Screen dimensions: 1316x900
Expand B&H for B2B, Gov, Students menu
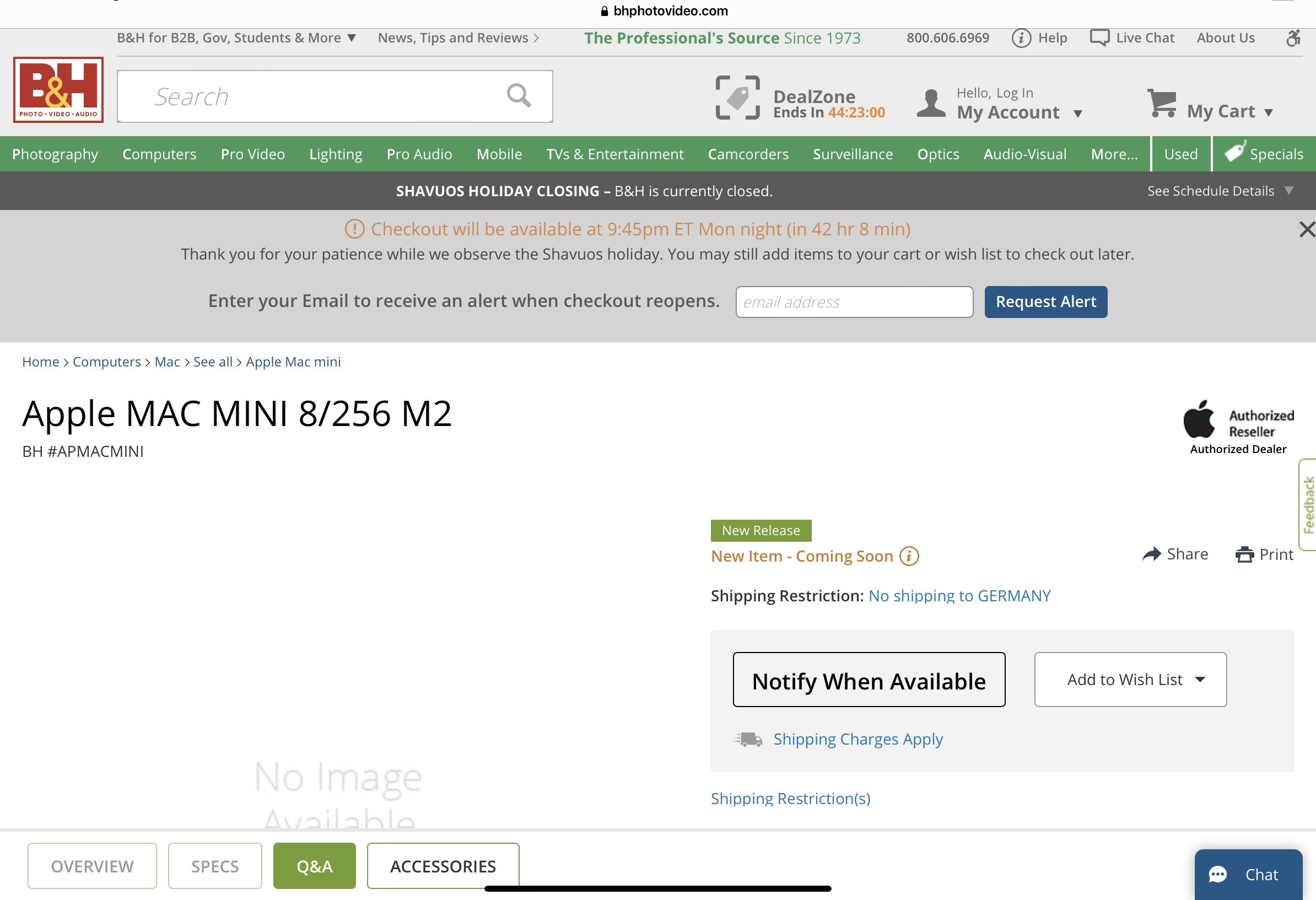click(x=236, y=38)
